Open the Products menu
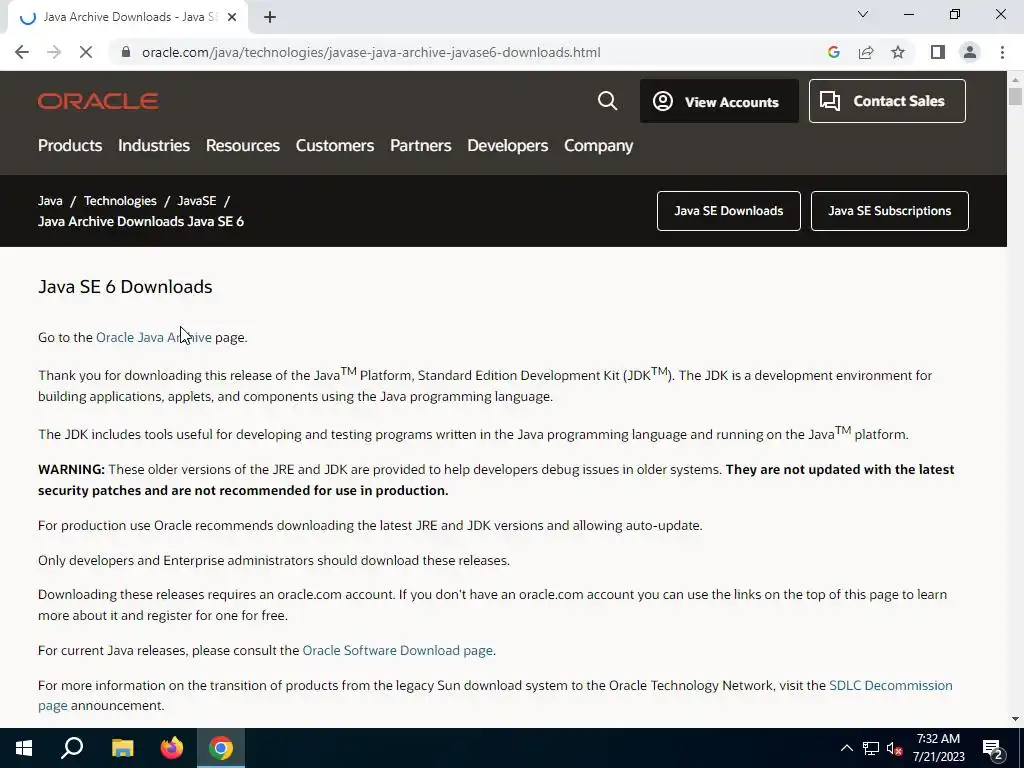The width and height of the screenshot is (1024, 768). point(70,145)
